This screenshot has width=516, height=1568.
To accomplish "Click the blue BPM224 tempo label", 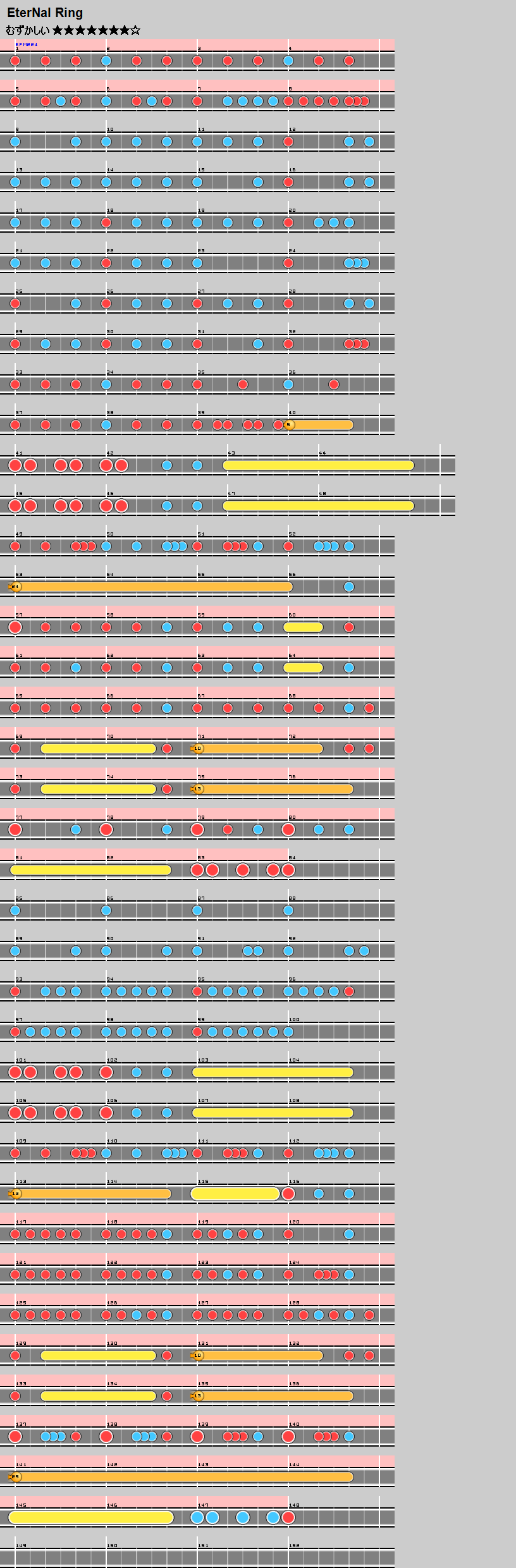I will (x=27, y=44).
